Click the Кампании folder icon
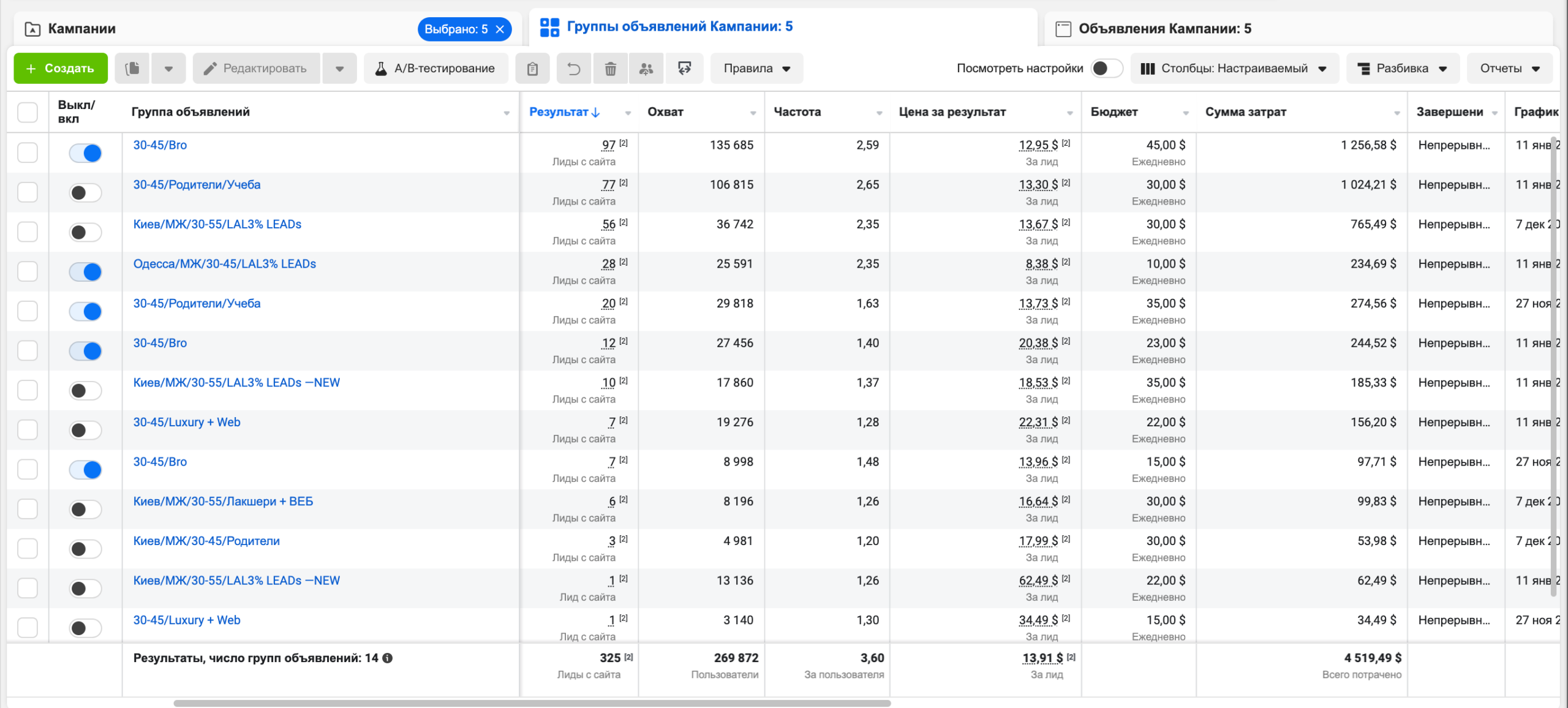Image resolution: width=1568 pixels, height=708 pixels. [x=32, y=29]
